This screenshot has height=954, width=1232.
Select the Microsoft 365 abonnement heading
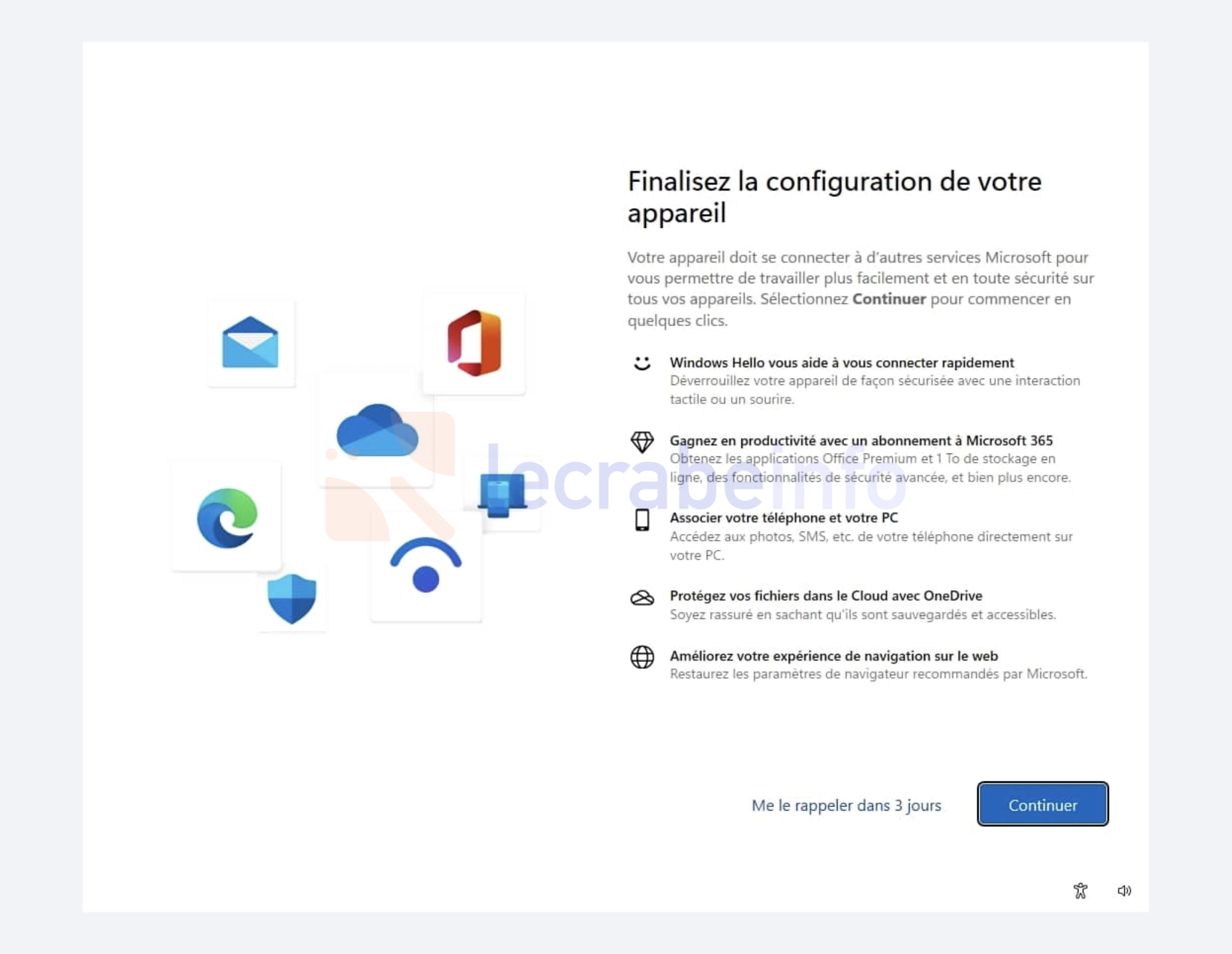click(x=861, y=440)
